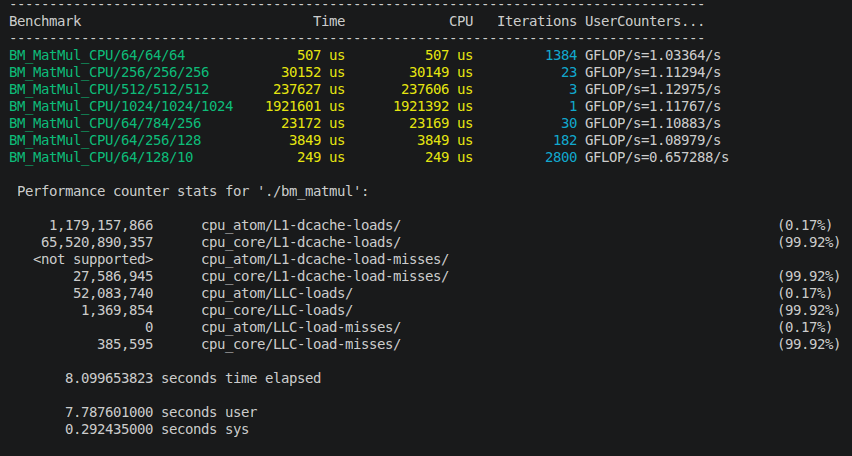This screenshot has width=852, height=456.
Task: Click the CPU column header
Action: point(461,21)
